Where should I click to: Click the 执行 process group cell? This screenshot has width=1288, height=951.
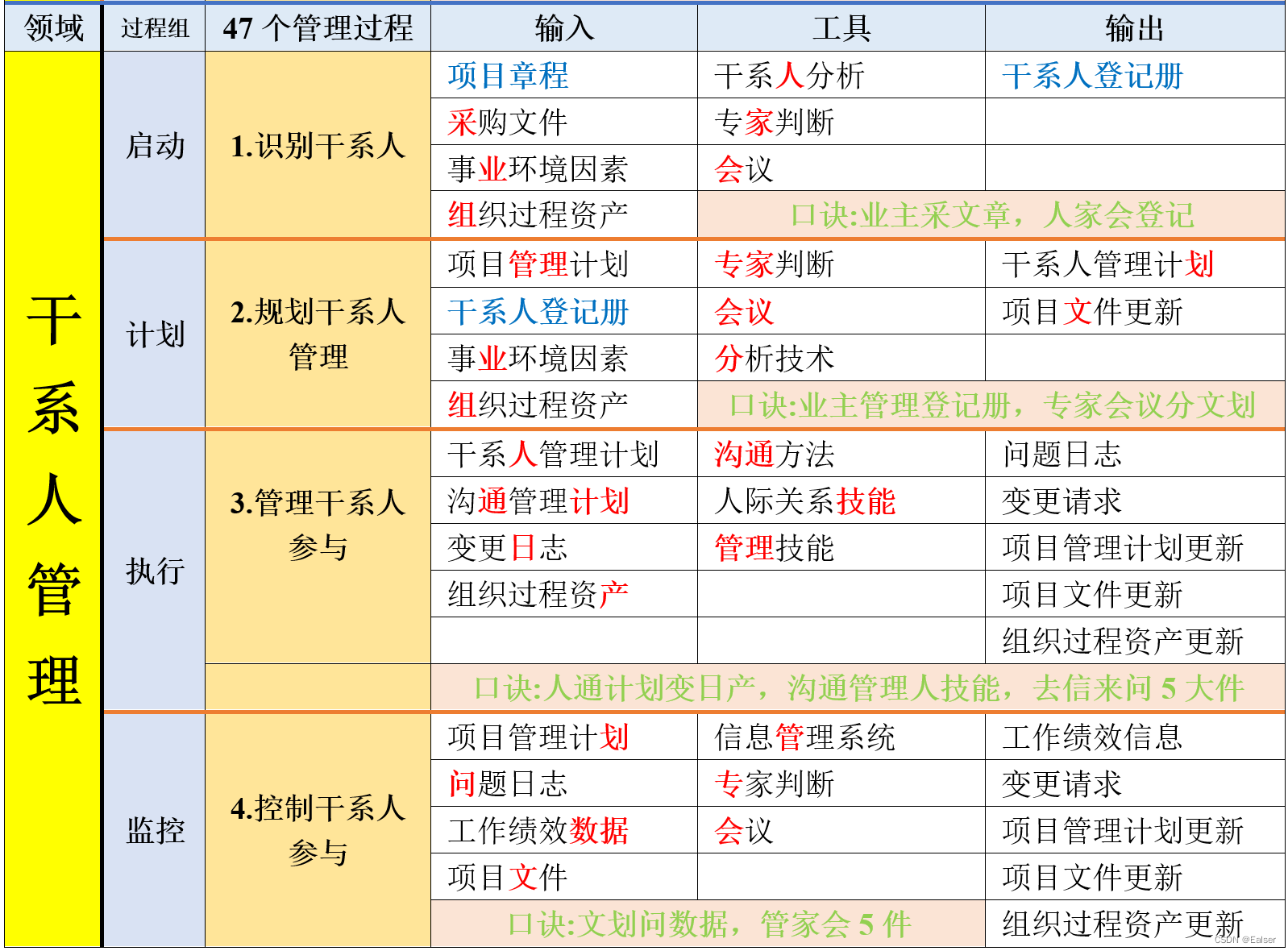[x=155, y=571]
